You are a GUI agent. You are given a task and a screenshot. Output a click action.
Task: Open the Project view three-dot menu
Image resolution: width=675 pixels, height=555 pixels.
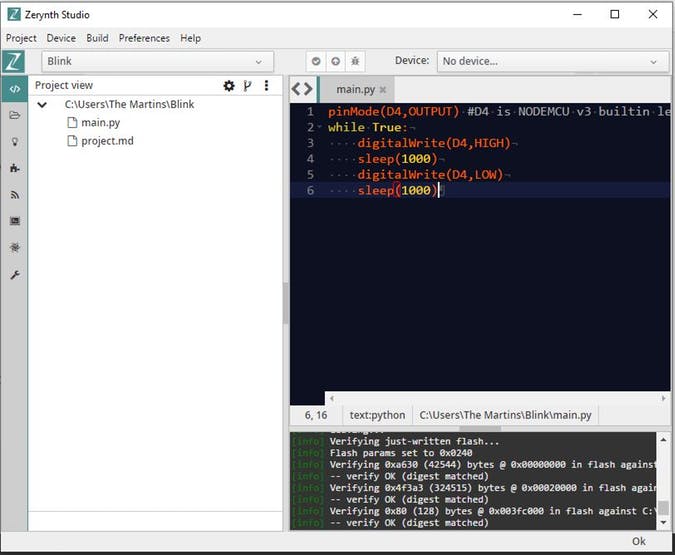(266, 85)
